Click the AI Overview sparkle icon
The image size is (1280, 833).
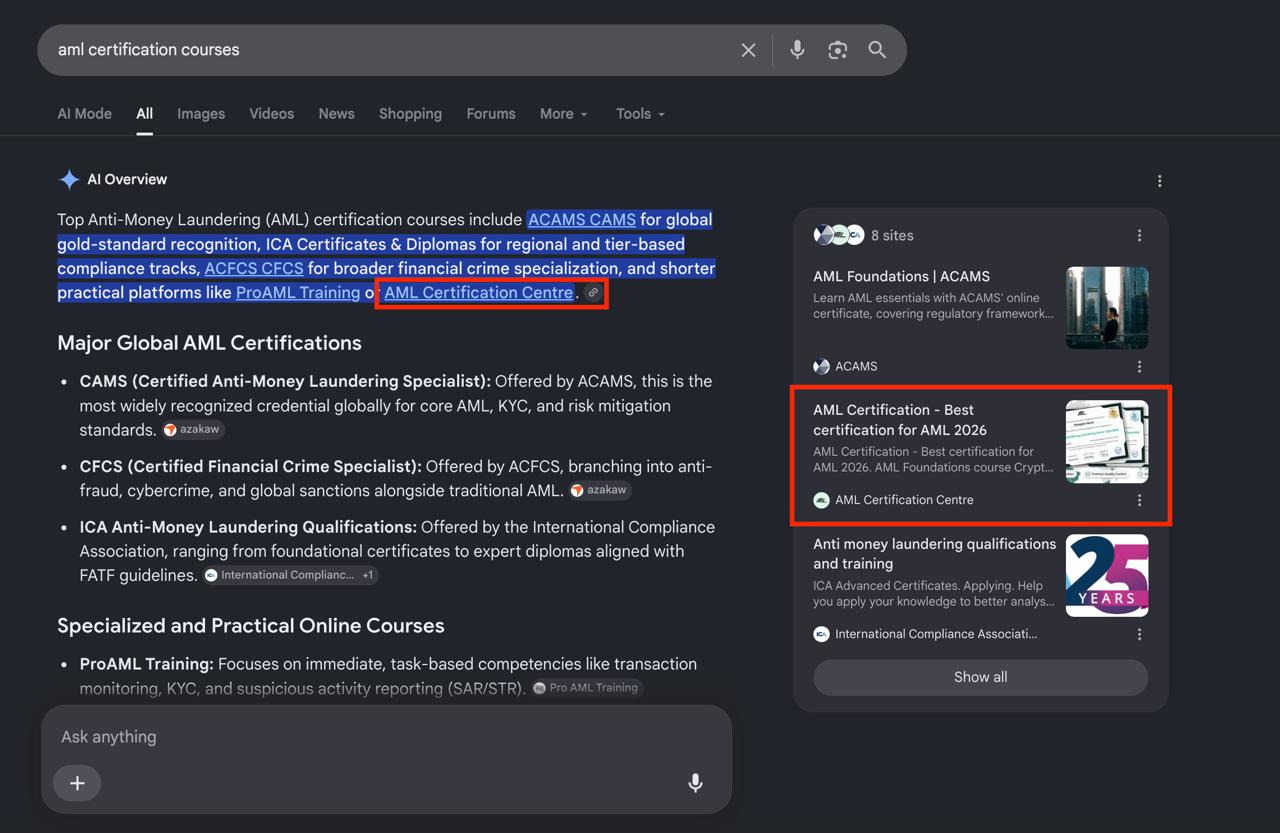click(x=69, y=180)
